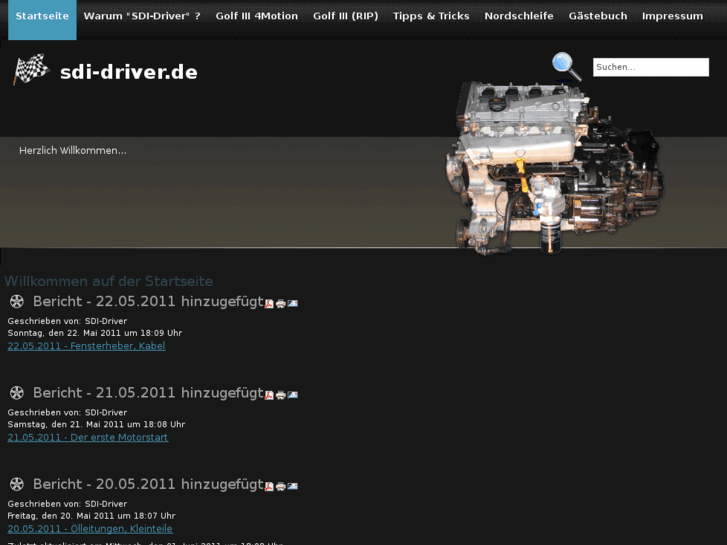Click the sdi-driver.de site title
The width and height of the screenshot is (727, 545).
click(129, 72)
